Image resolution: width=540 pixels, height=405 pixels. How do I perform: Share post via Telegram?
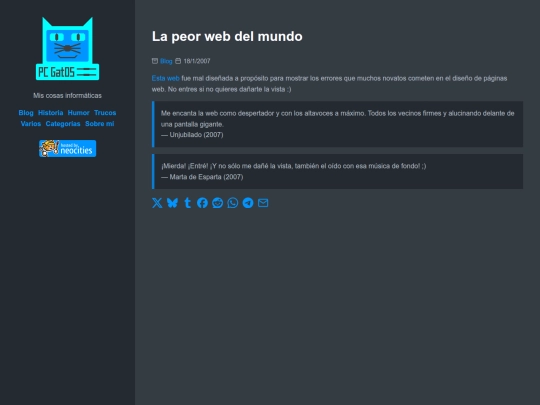pyautogui.click(x=248, y=203)
